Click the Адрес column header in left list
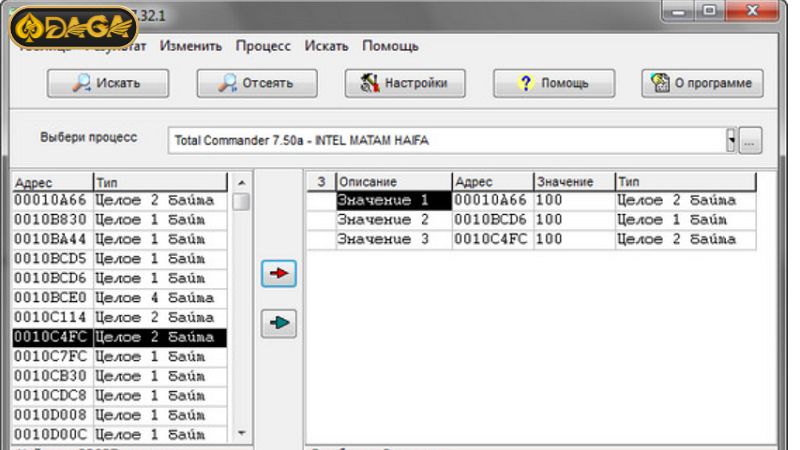 click(53, 182)
